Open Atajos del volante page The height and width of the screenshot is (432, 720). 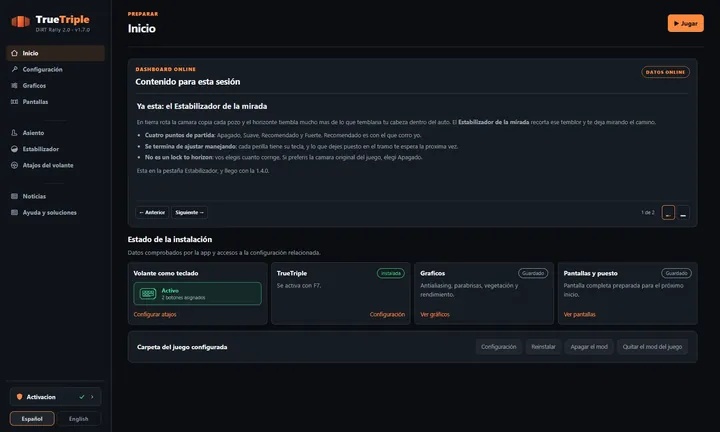click(x=55, y=165)
